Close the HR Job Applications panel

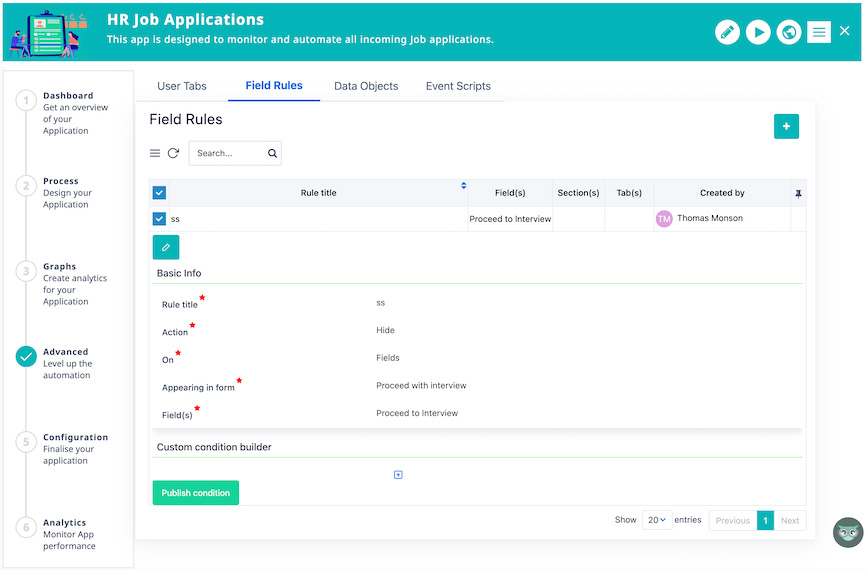[x=844, y=31]
